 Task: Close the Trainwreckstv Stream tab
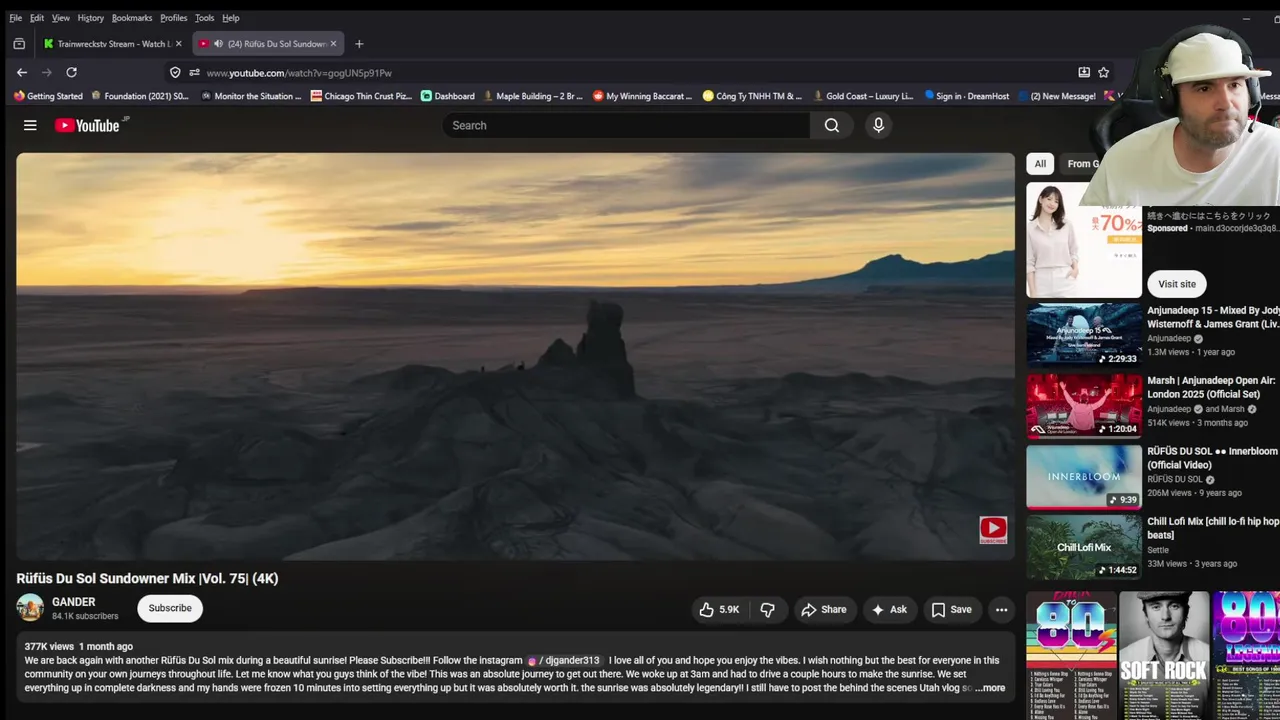pos(178,44)
